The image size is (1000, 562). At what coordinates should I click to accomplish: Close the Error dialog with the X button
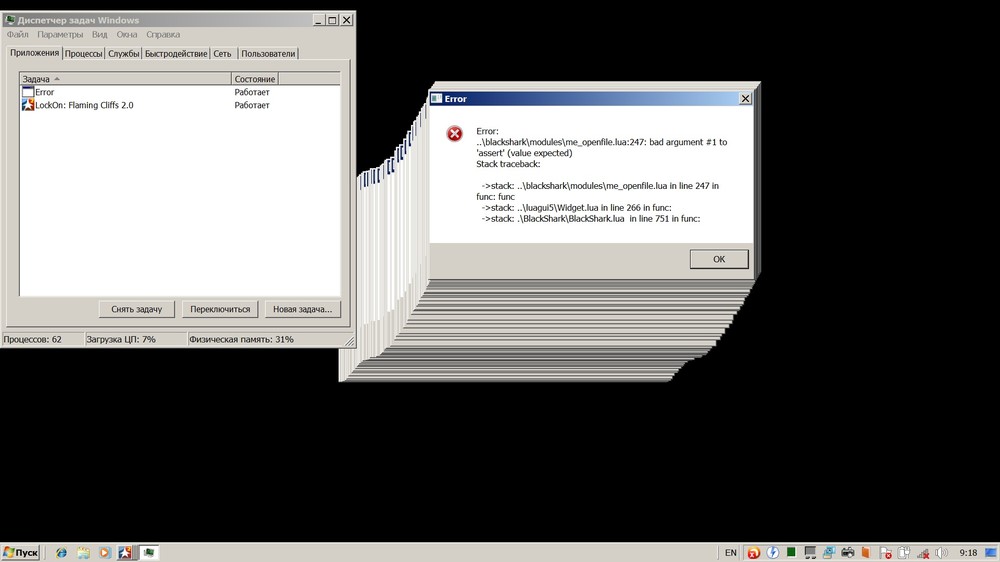tap(745, 98)
